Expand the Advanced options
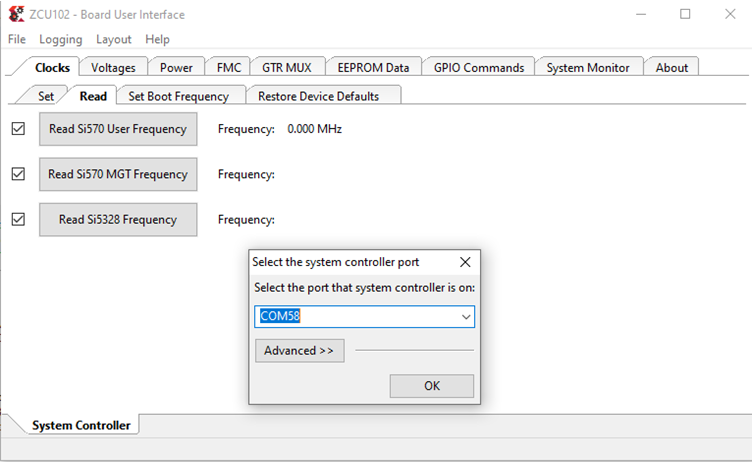The height and width of the screenshot is (462, 752). (x=299, y=351)
